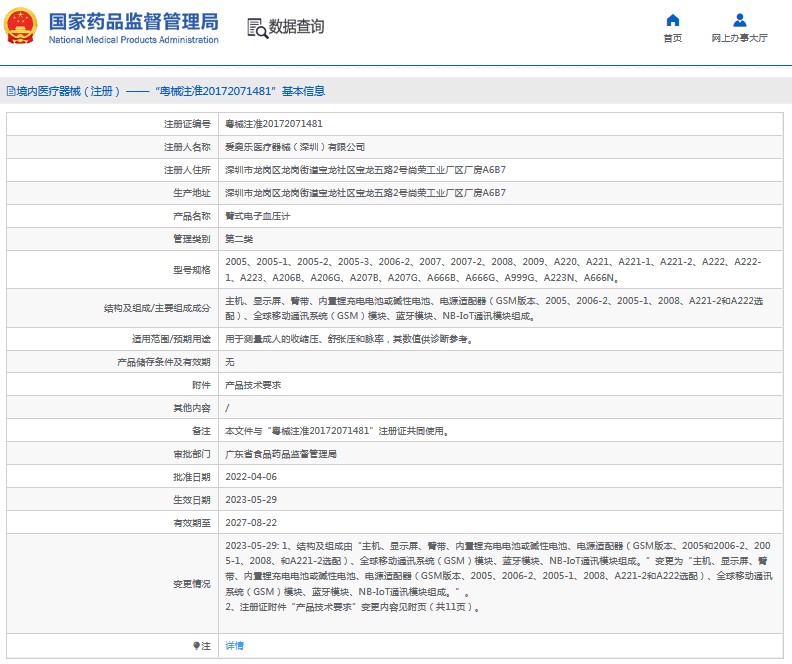Click the remark text 本文件与…注册证共同使用
792x664 pixels.
pyautogui.click(x=337, y=431)
